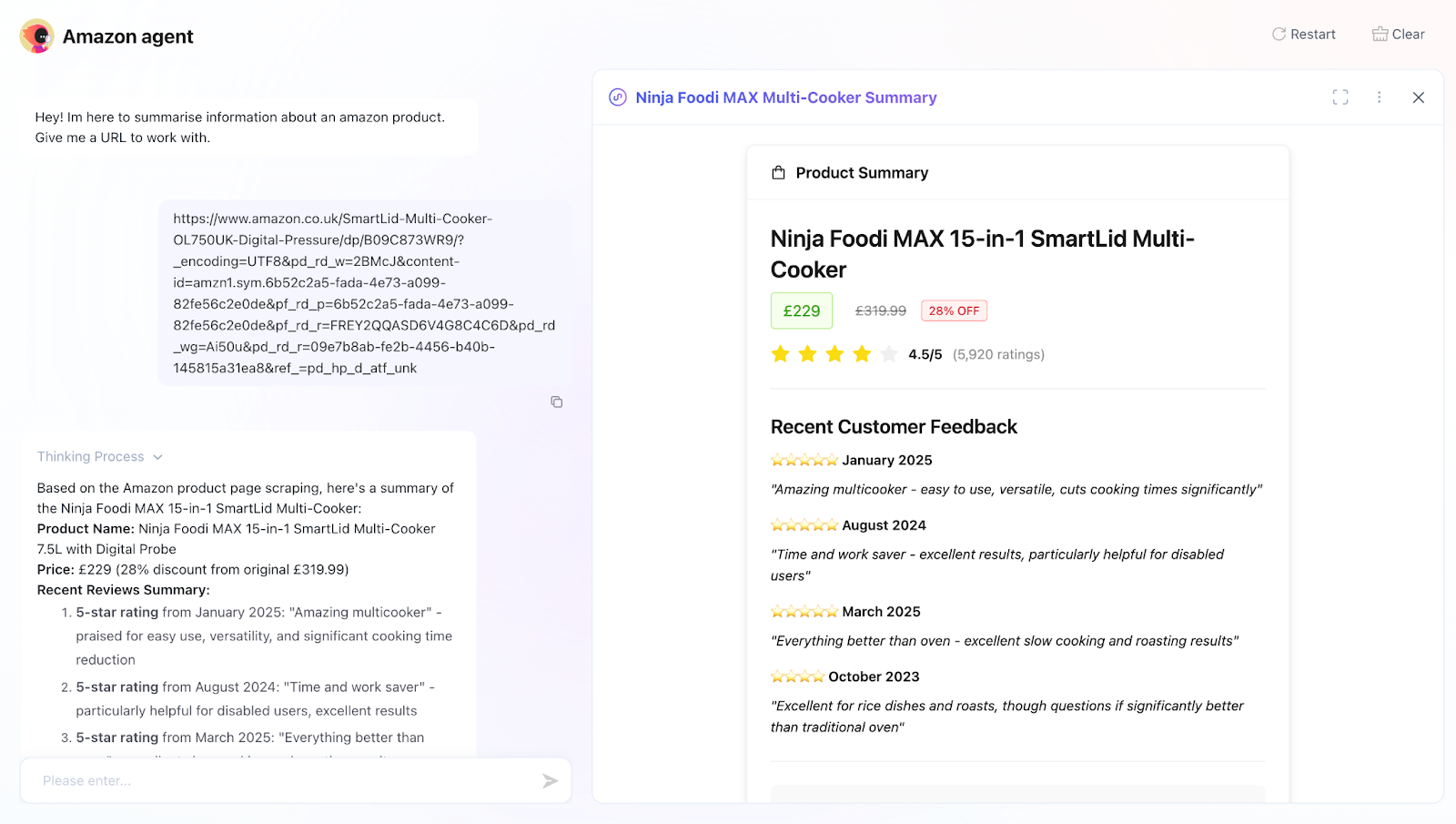Close the Ninja Foodi summary panel
The image size is (1456, 824).
1419,97
